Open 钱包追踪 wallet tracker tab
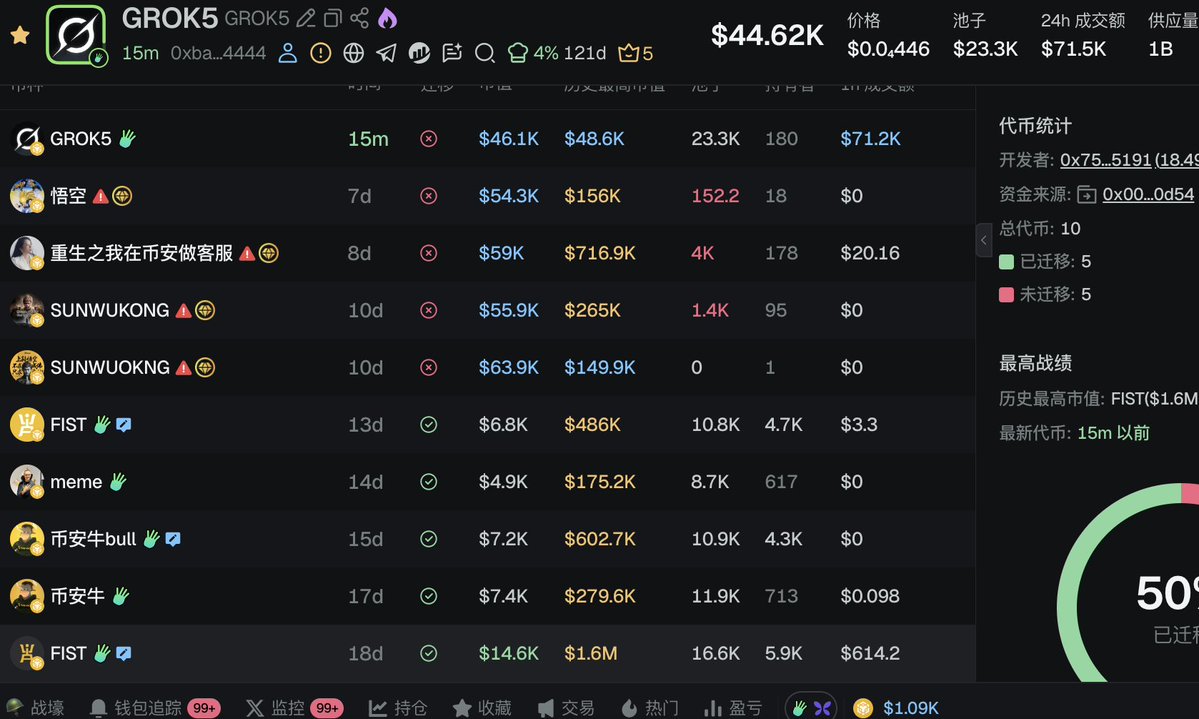 point(155,708)
